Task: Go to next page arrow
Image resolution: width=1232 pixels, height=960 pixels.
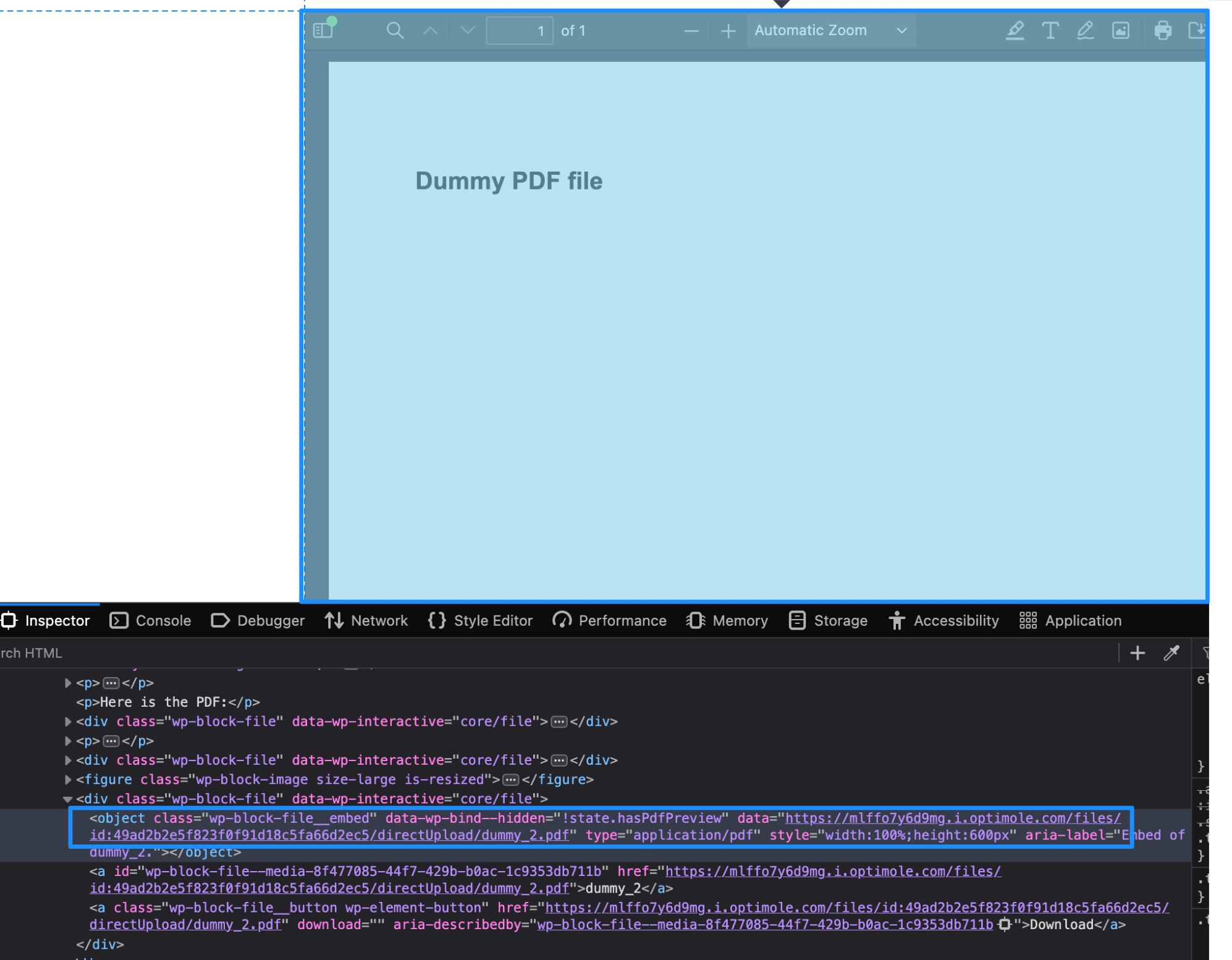Action: coord(467,30)
